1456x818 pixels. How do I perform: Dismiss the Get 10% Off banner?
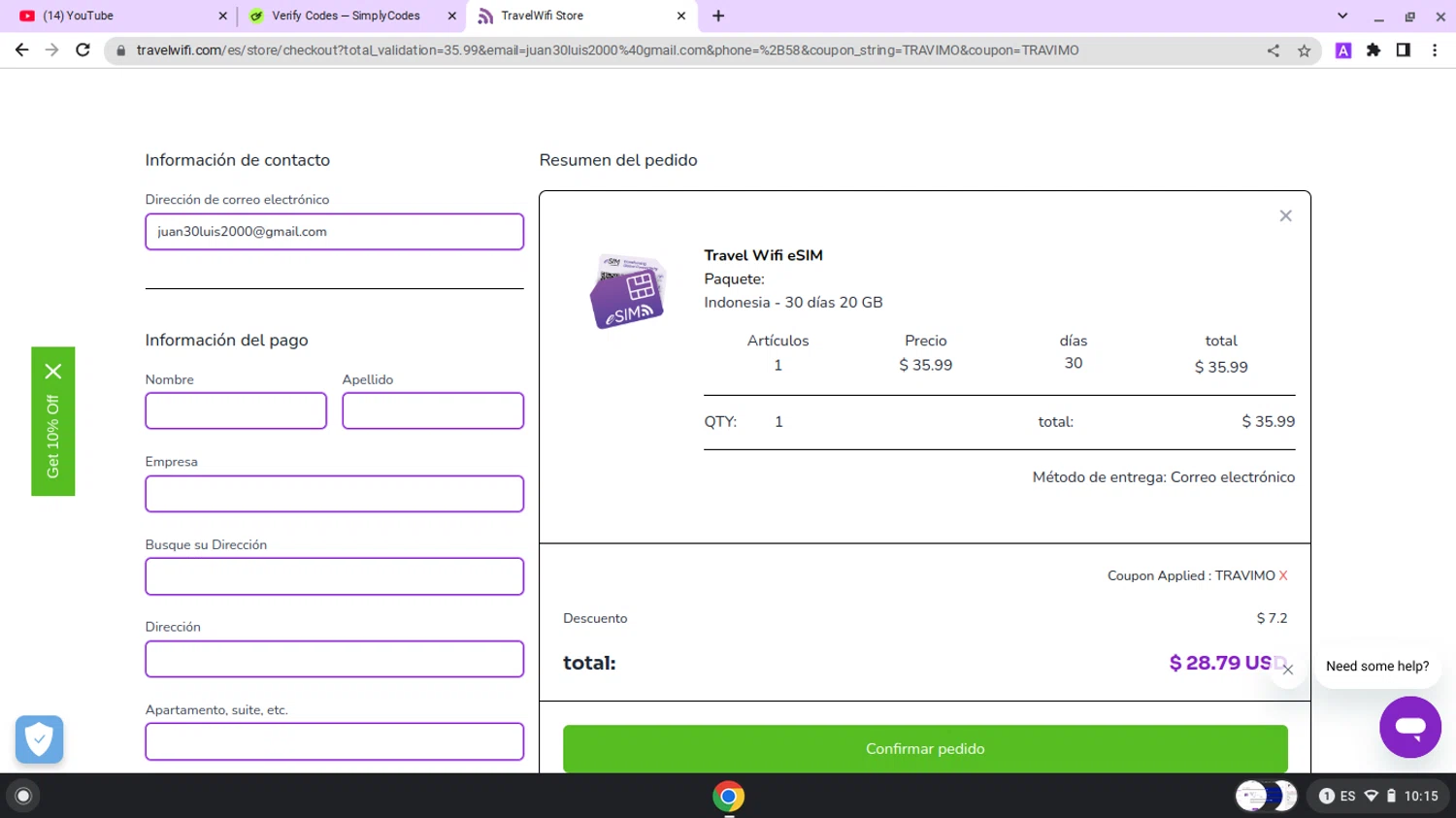click(x=53, y=371)
